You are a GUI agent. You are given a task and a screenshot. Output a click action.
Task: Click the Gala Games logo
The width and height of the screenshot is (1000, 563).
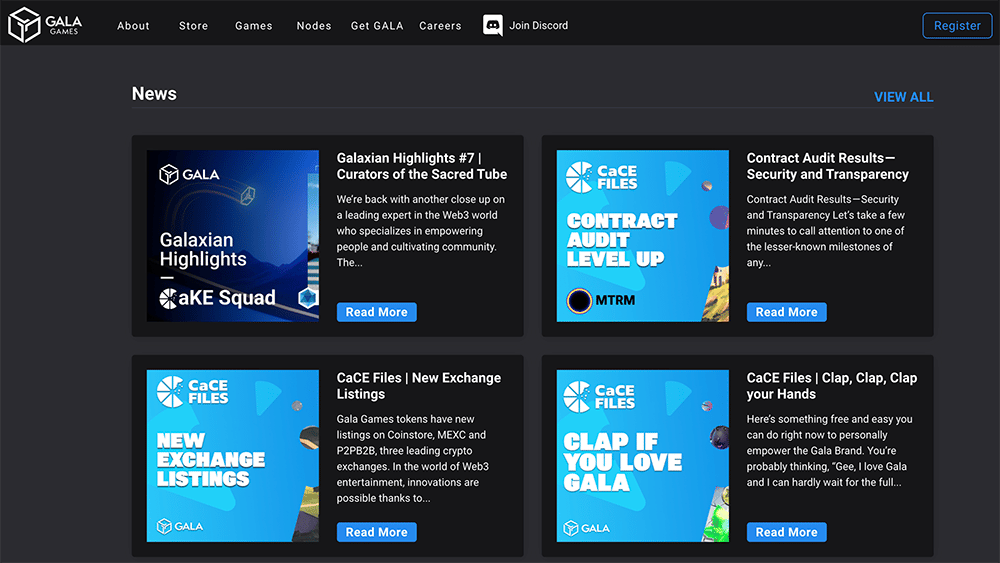(x=45, y=25)
